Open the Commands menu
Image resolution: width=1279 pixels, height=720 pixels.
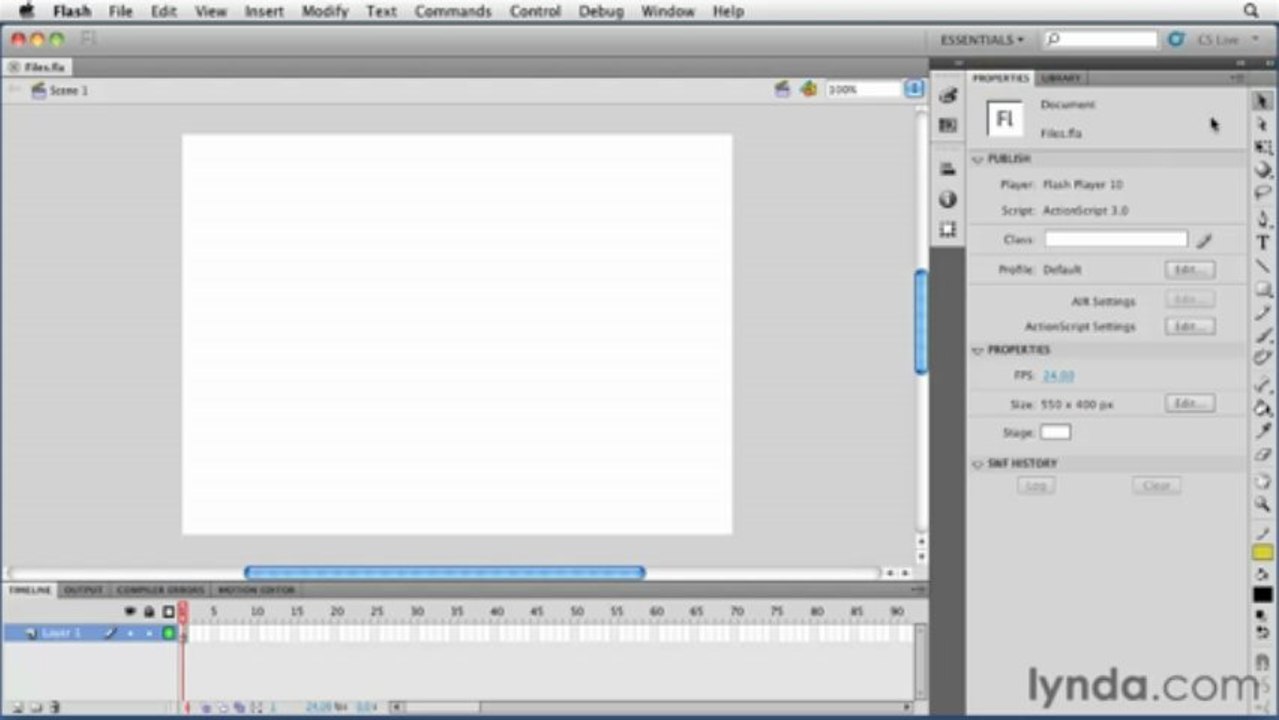(x=453, y=11)
